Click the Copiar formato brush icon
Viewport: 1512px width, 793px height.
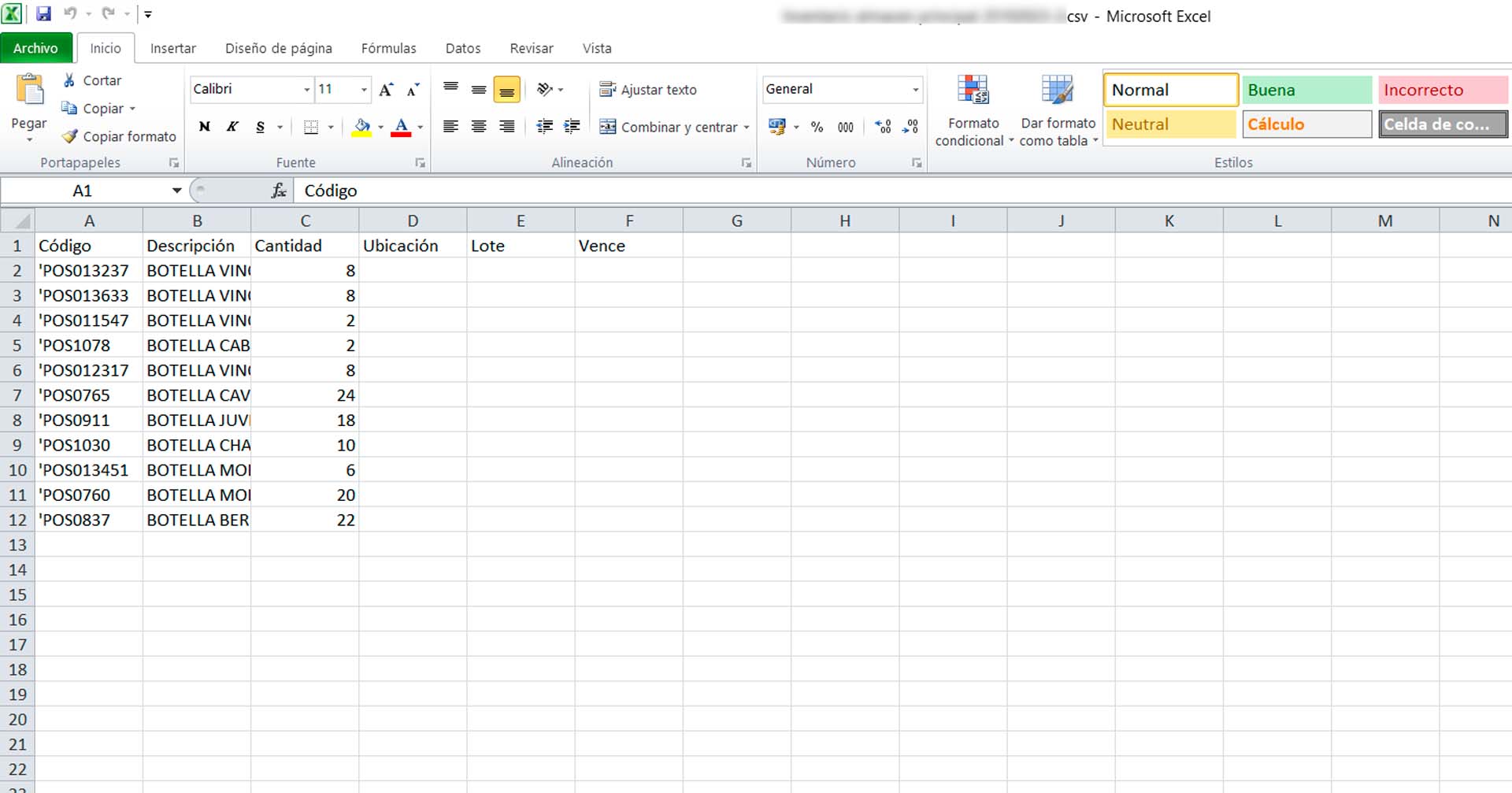[70, 136]
